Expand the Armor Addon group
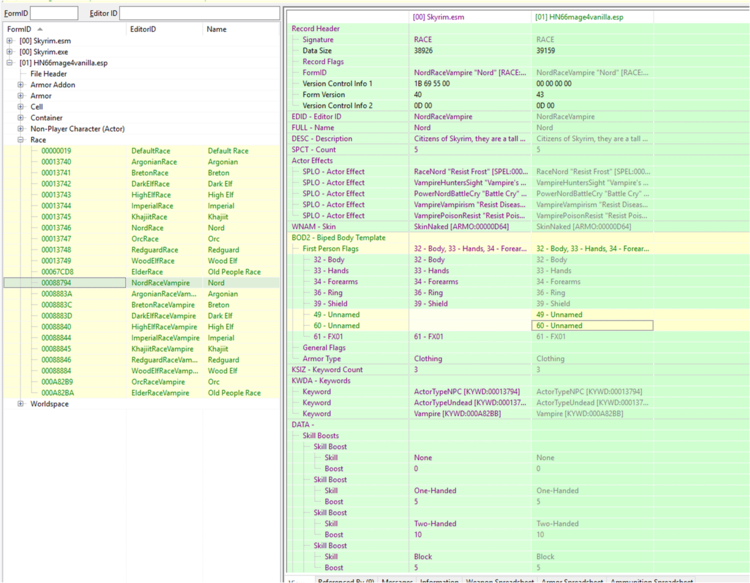 pos(21,85)
